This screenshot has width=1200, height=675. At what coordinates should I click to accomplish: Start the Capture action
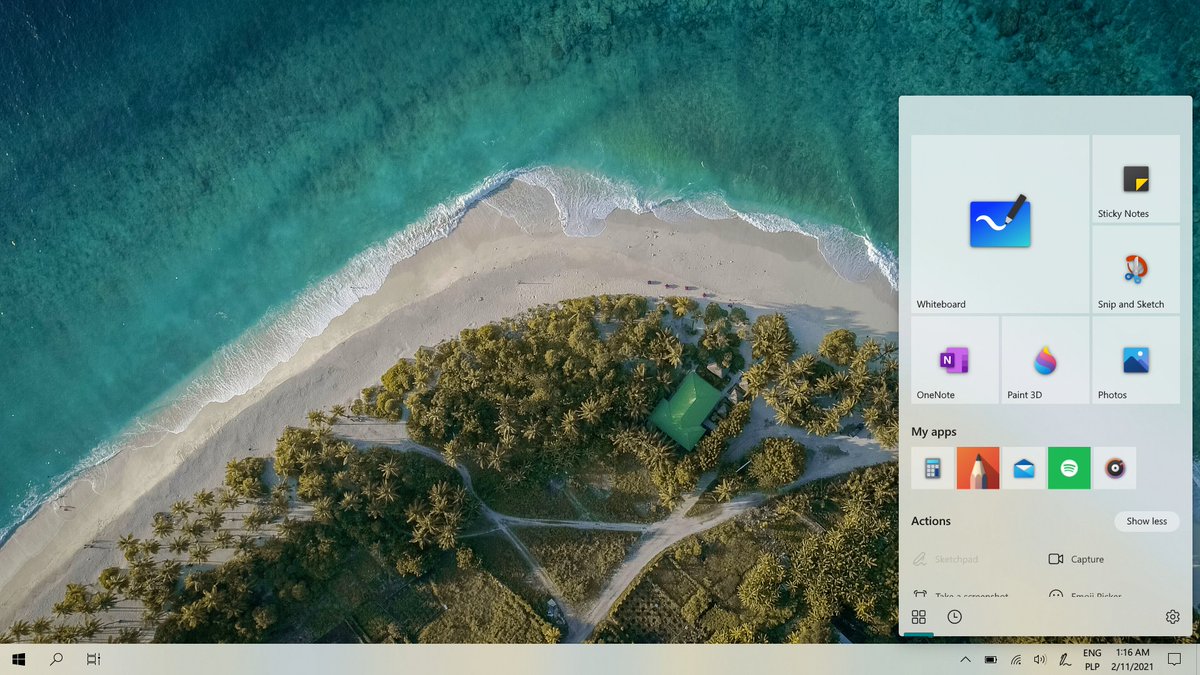1075,559
